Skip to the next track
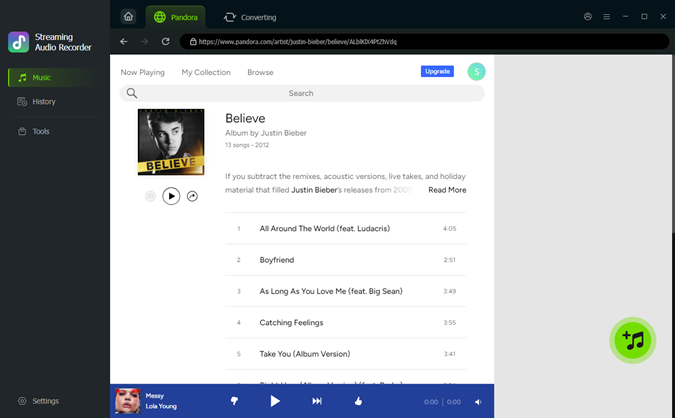This screenshot has height=418, width=675. pyautogui.click(x=317, y=401)
